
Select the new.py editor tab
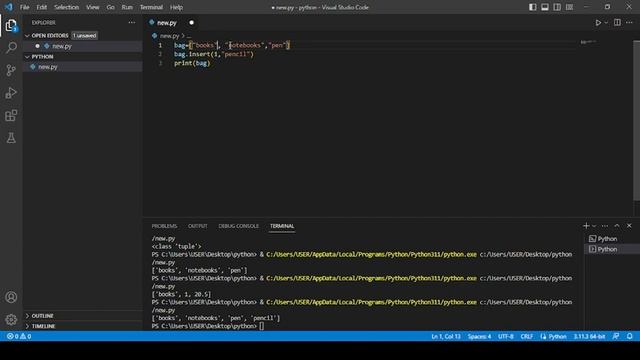pos(167,23)
